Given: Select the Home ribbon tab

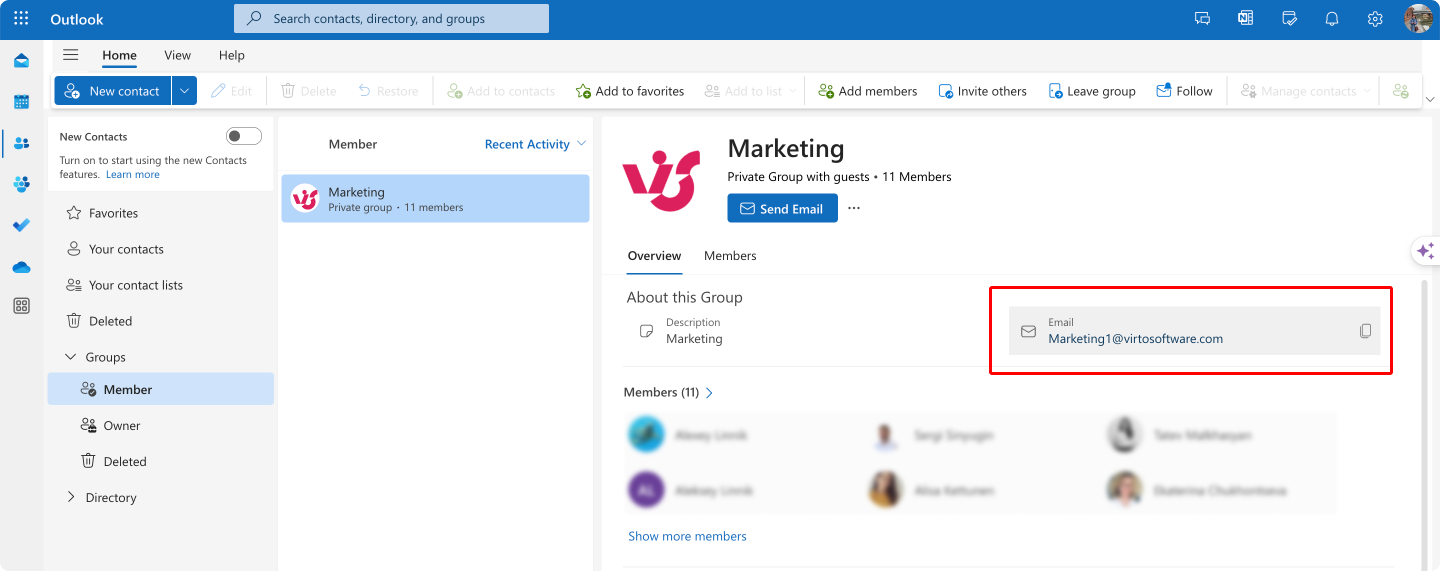Looking at the screenshot, I should coord(119,55).
